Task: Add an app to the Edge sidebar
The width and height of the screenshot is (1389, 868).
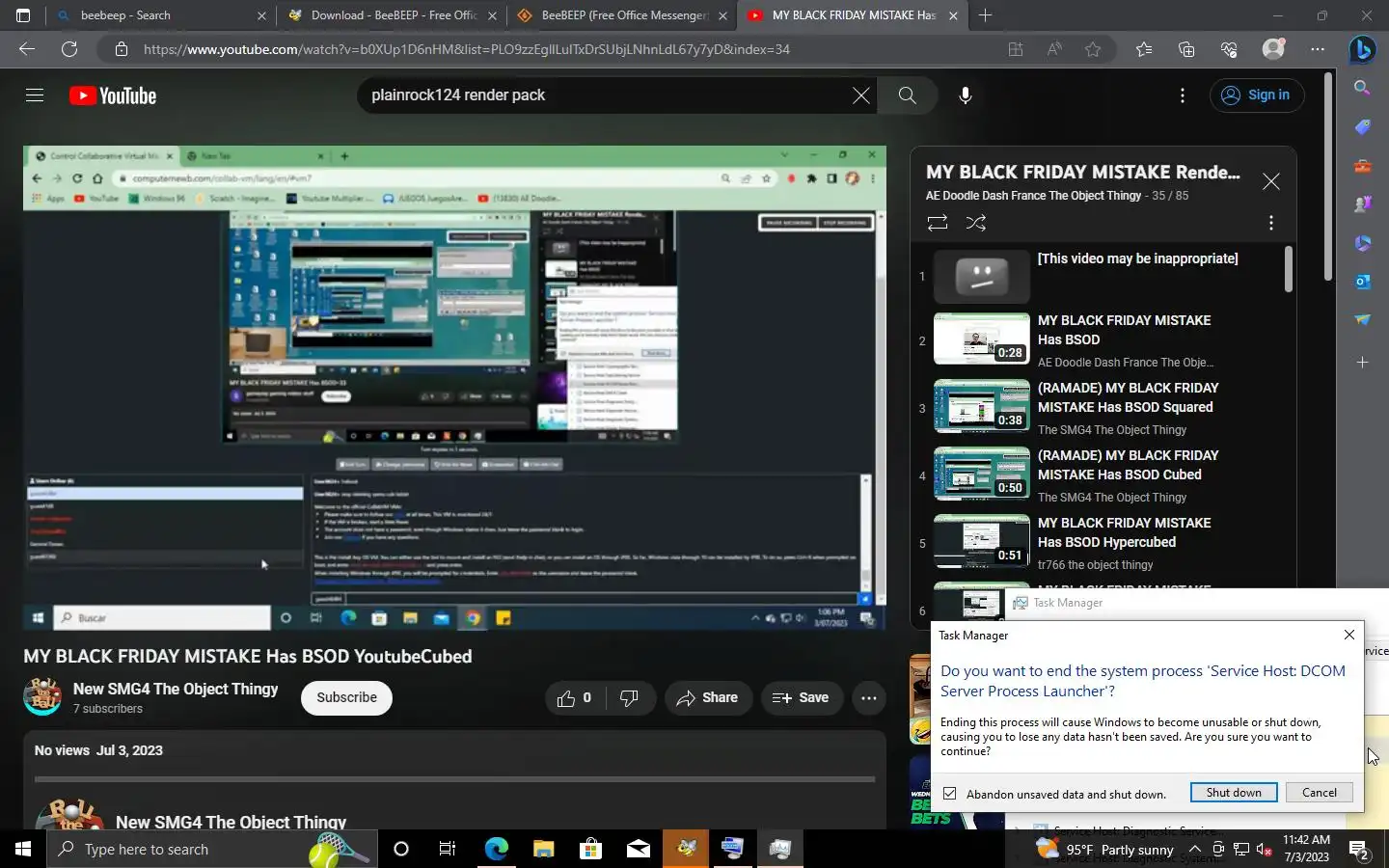Action: click(1362, 363)
